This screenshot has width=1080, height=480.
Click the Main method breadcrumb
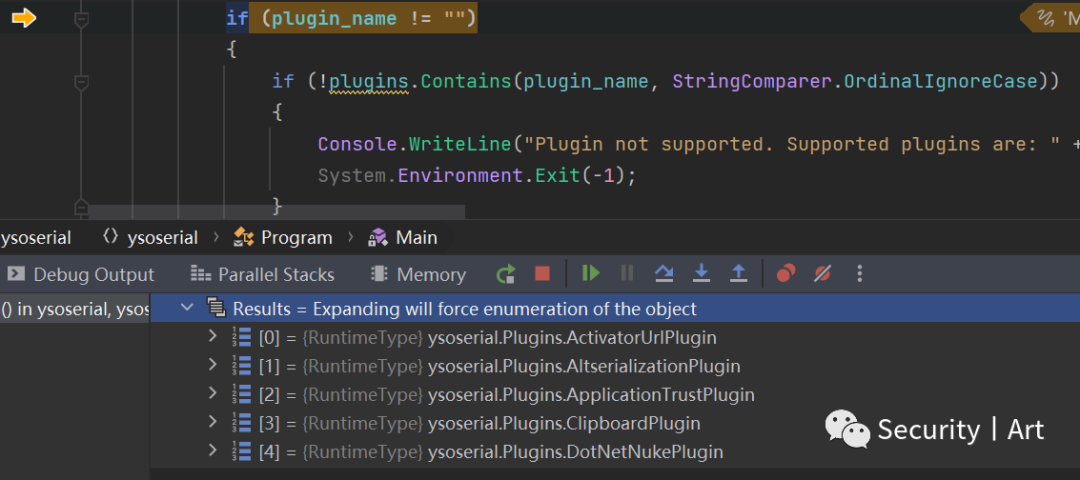tap(403, 238)
